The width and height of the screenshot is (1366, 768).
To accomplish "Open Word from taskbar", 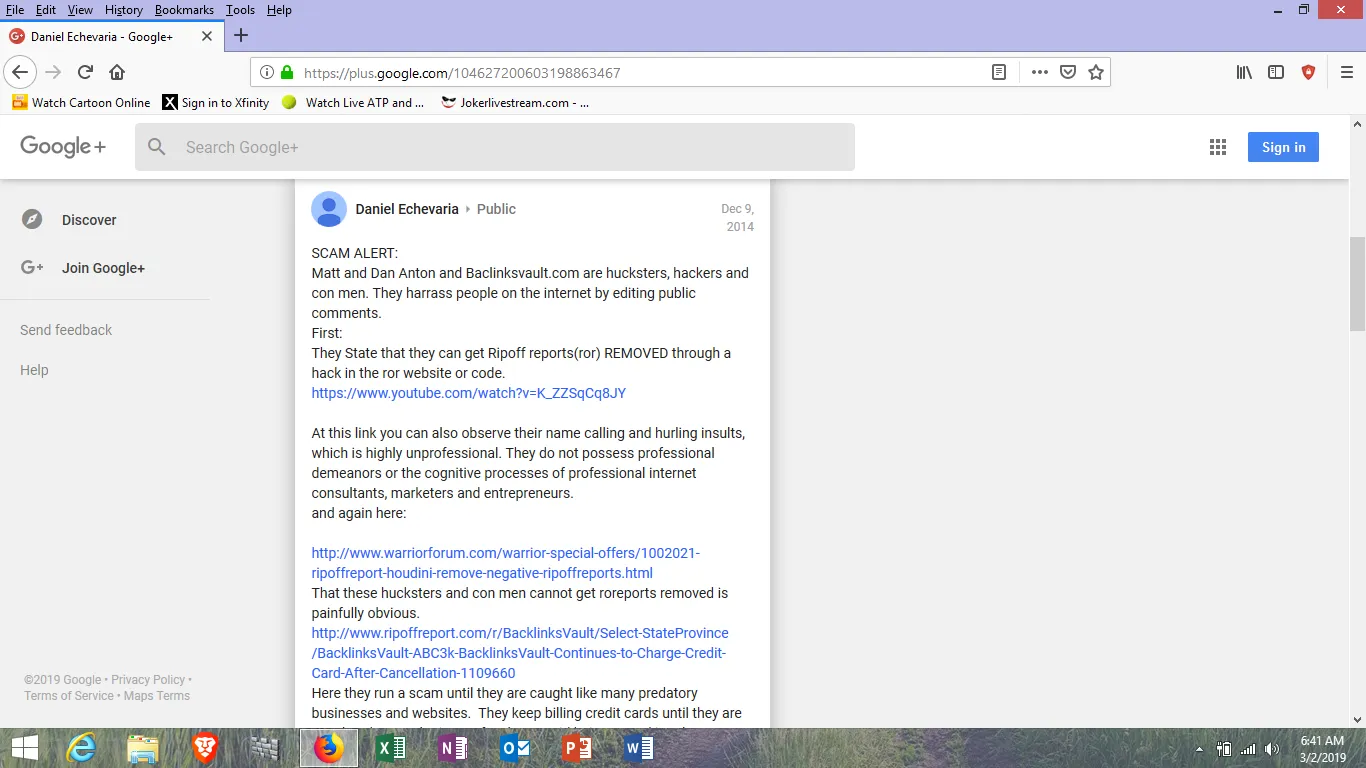I will click(639, 748).
